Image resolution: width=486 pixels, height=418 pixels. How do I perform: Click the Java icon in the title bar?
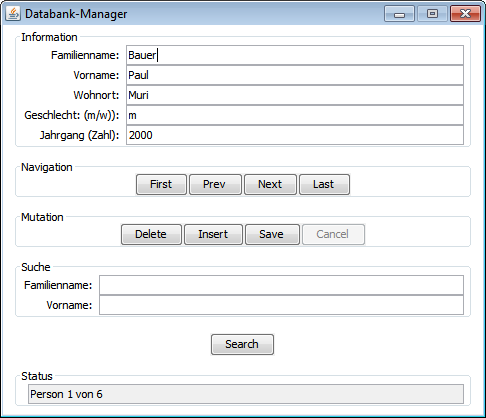tap(13, 14)
